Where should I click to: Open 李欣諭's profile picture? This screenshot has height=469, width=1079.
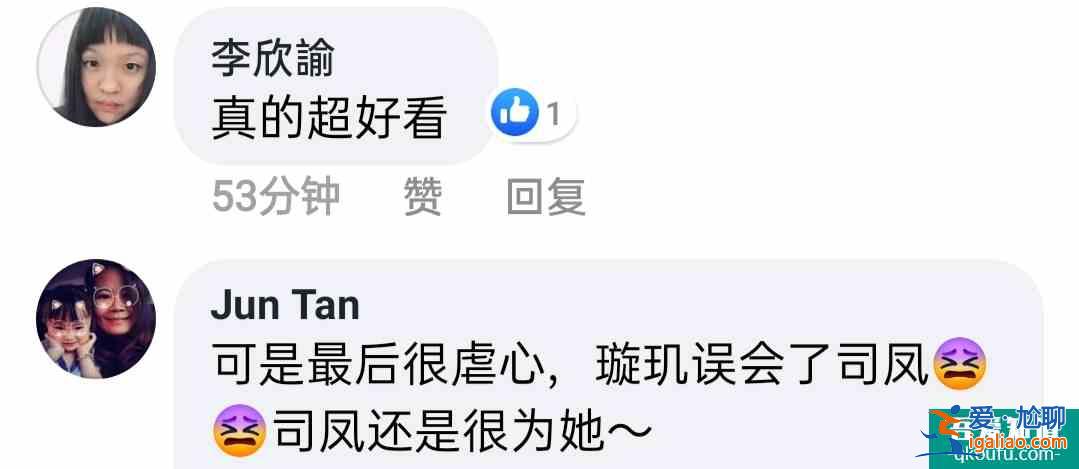96,67
